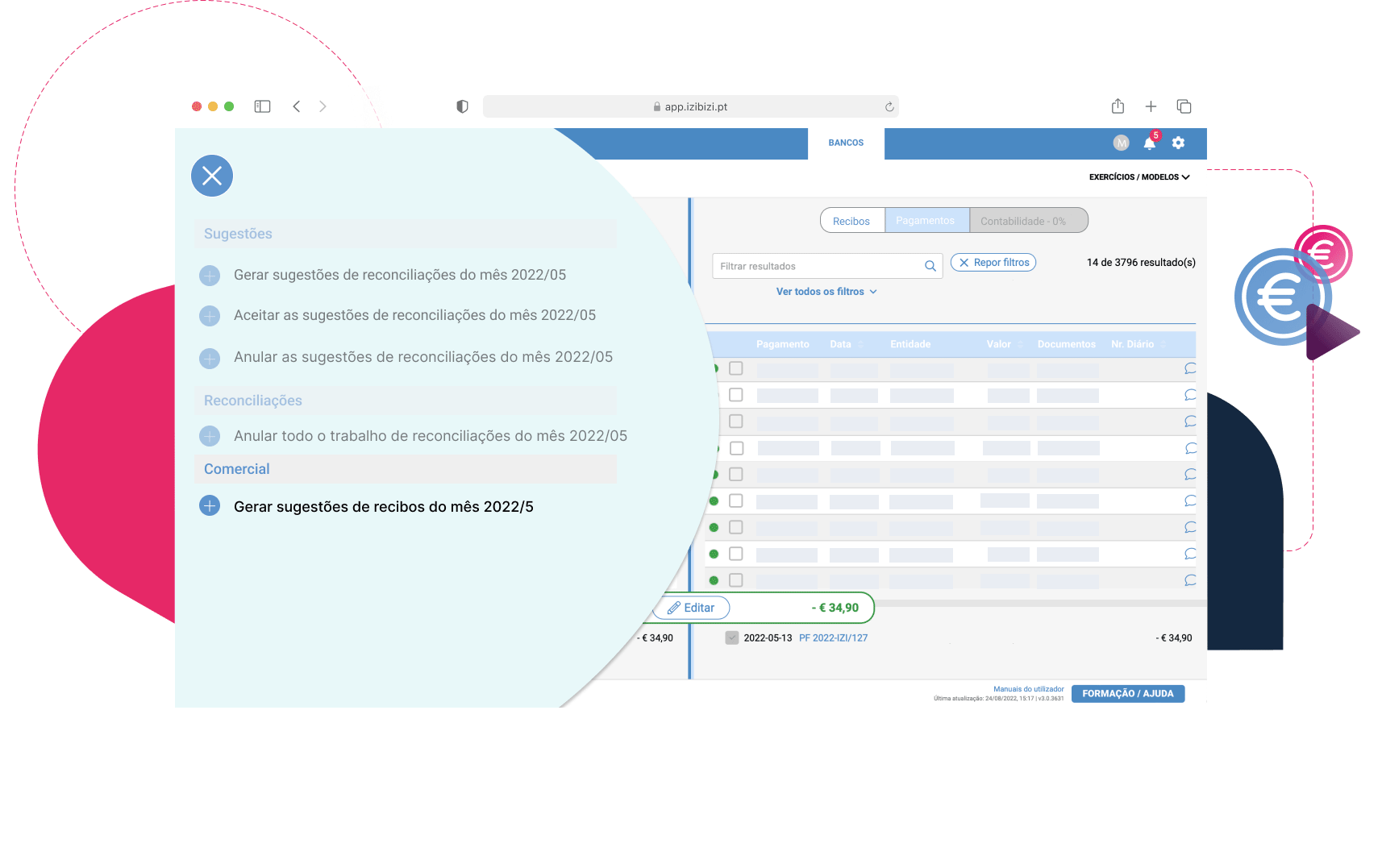Reload the page in address bar
The image size is (1382, 868).
[x=889, y=107]
